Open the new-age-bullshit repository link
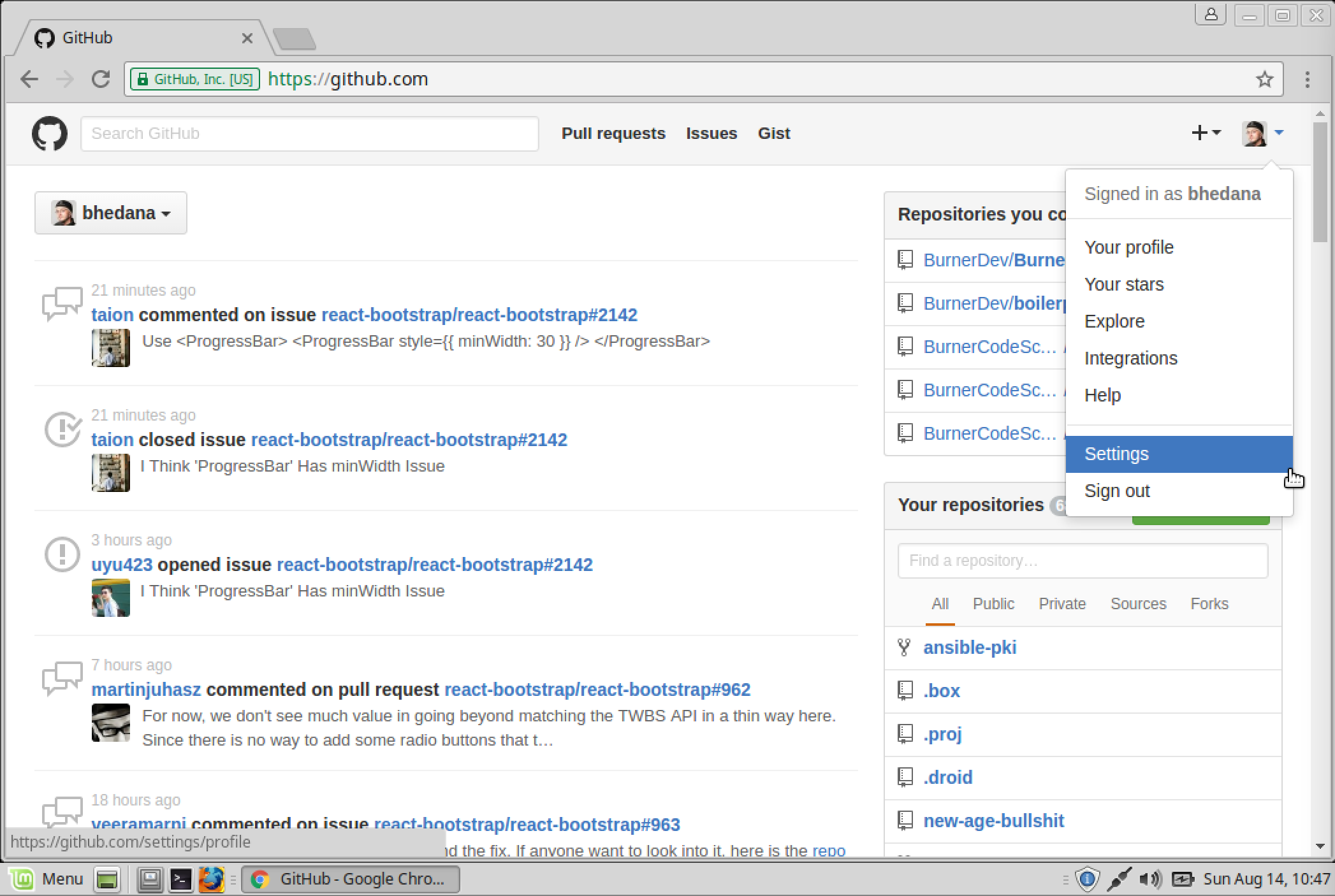 tap(993, 821)
